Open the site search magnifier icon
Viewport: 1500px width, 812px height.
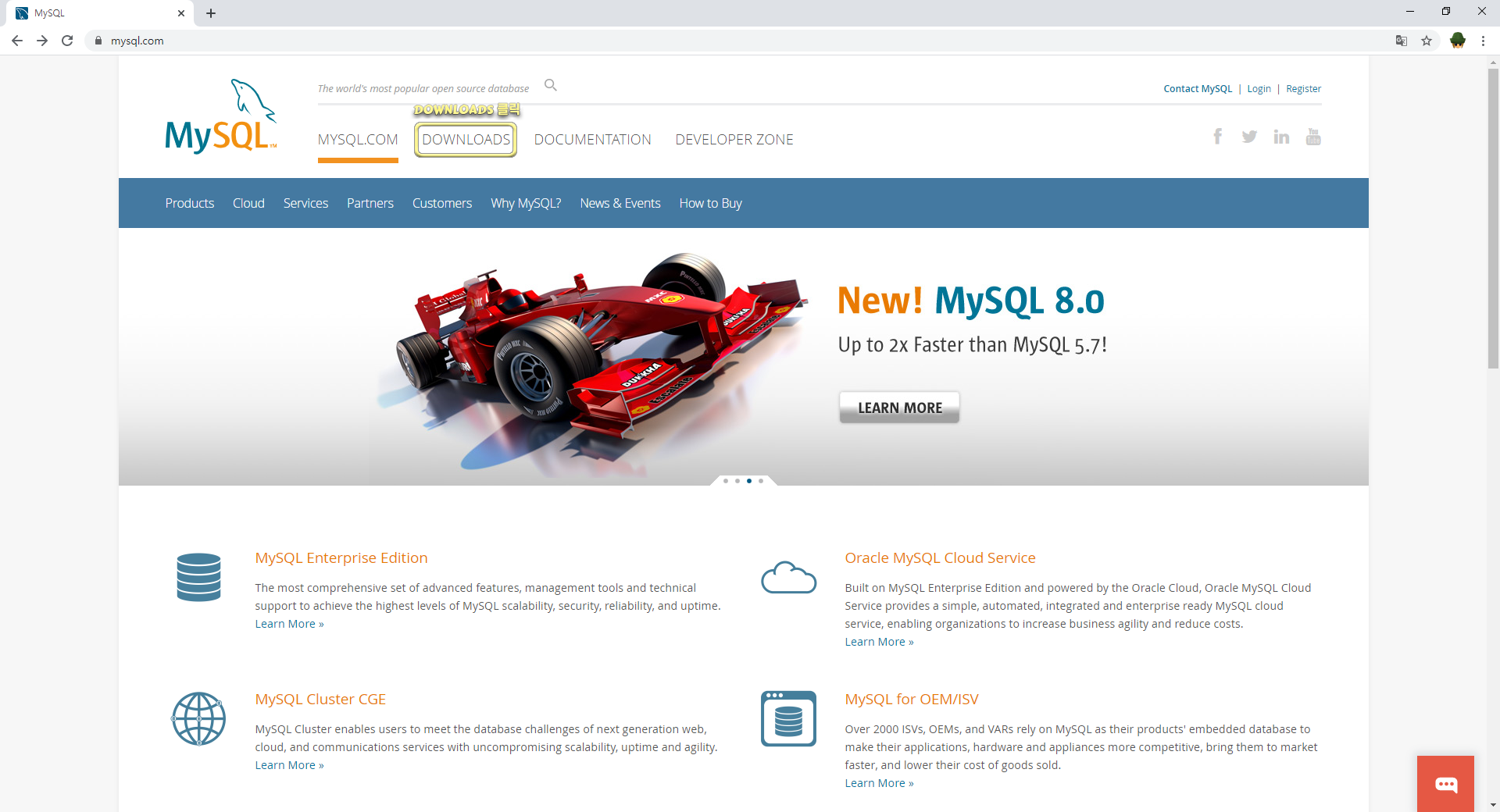click(x=551, y=85)
